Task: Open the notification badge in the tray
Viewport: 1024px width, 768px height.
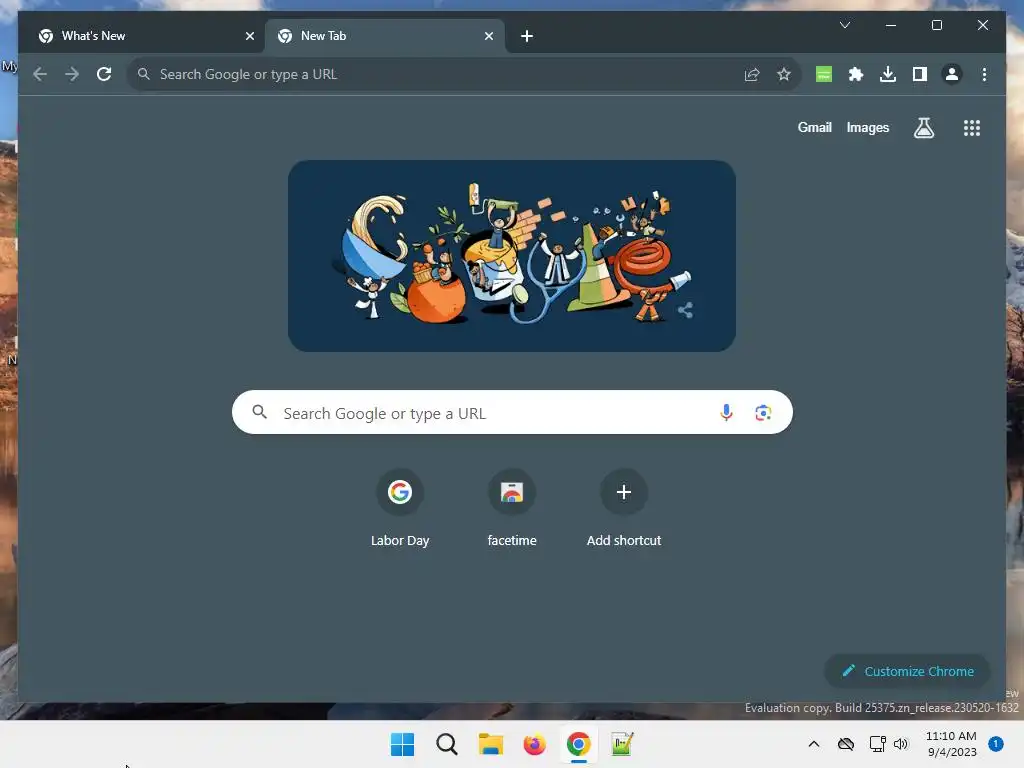Action: (x=996, y=744)
